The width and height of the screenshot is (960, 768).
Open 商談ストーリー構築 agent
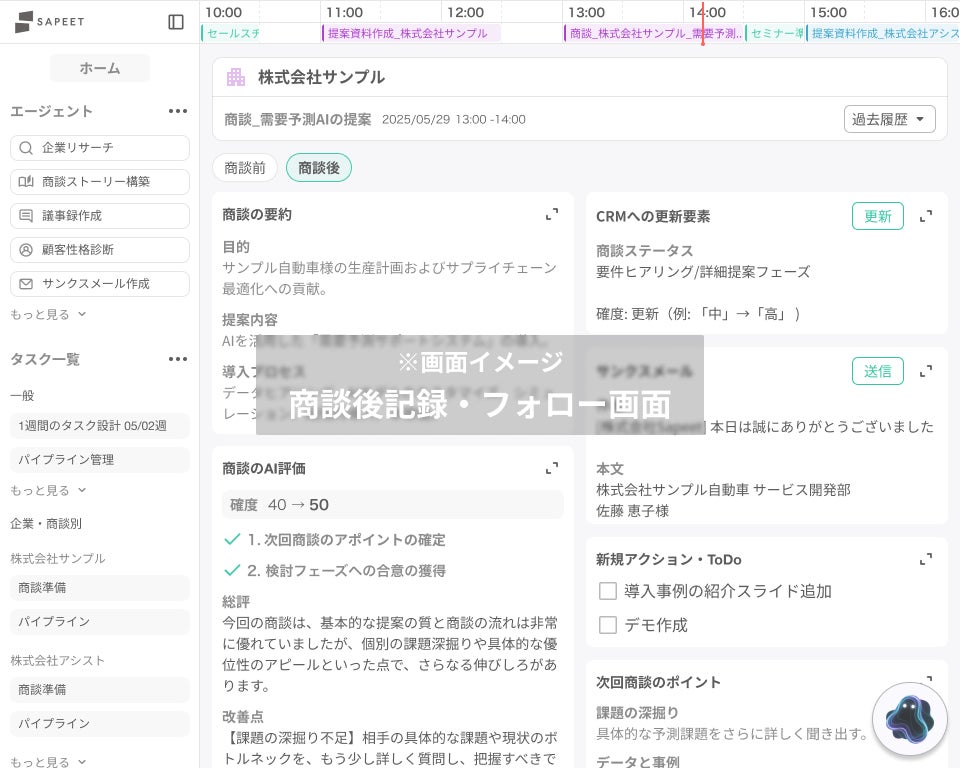100,181
